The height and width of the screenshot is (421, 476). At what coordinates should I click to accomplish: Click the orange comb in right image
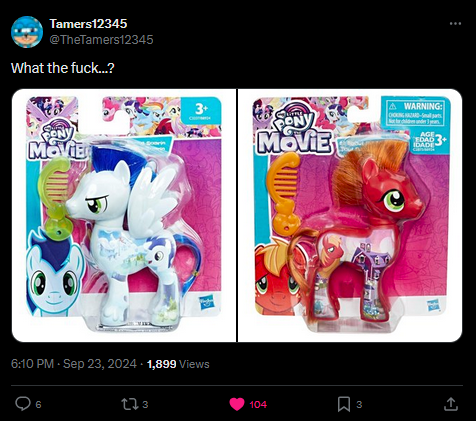click(283, 192)
